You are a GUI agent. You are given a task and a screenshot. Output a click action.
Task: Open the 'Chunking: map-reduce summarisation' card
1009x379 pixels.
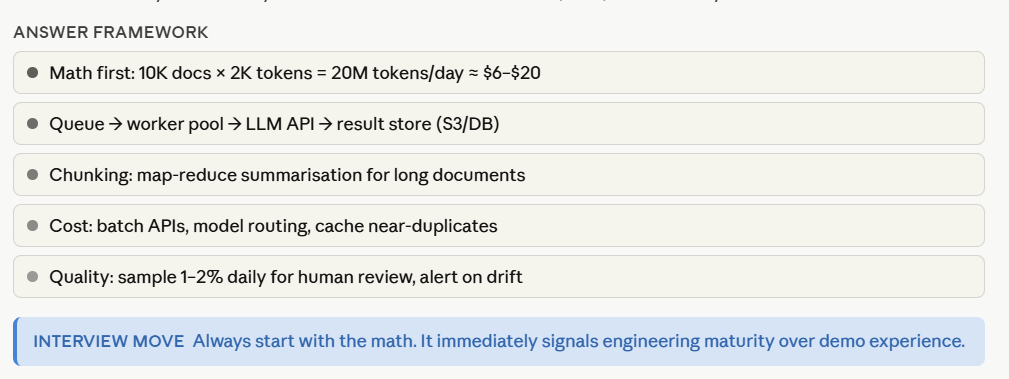tap(499, 174)
